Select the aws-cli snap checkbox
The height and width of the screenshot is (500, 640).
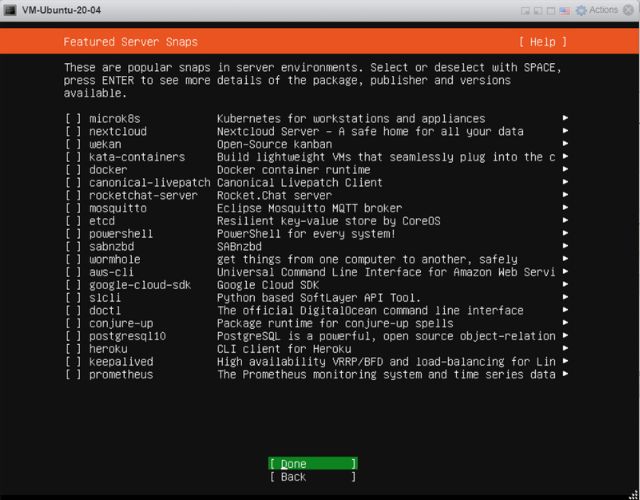[x=73, y=272]
